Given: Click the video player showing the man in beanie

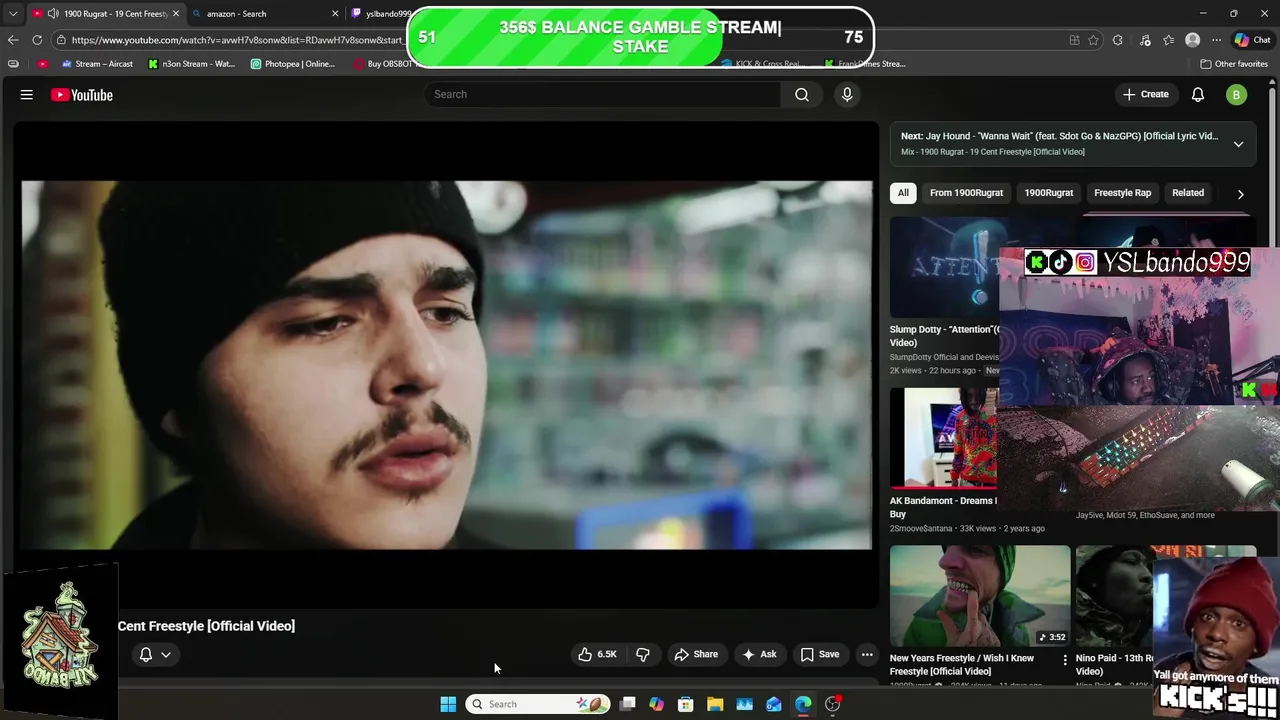Looking at the screenshot, I should point(446,365).
